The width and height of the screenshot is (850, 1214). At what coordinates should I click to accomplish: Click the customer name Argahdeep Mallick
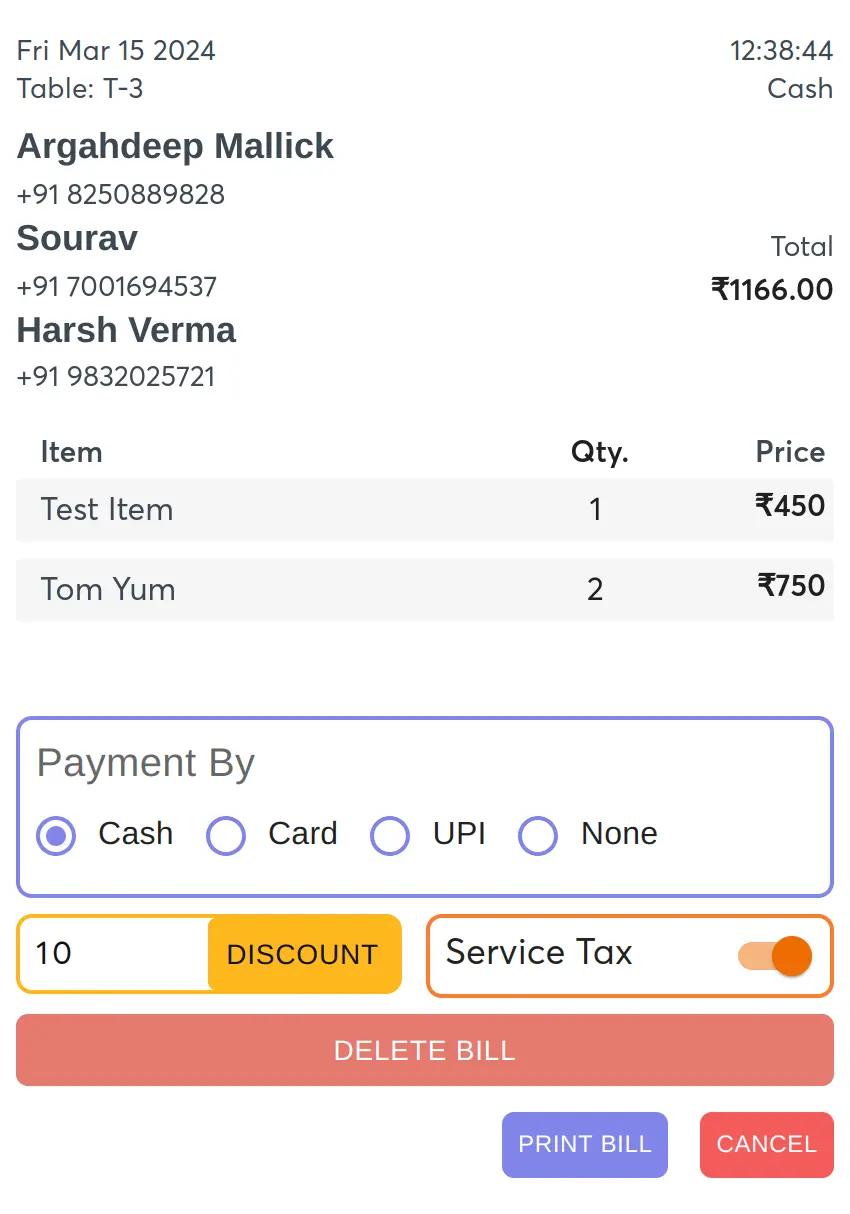pos(175,146)
